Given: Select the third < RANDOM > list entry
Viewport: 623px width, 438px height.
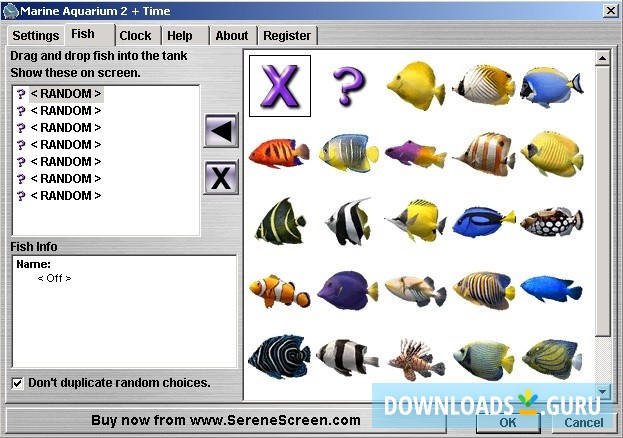Looking at the screenshot, I should [66, 128].
